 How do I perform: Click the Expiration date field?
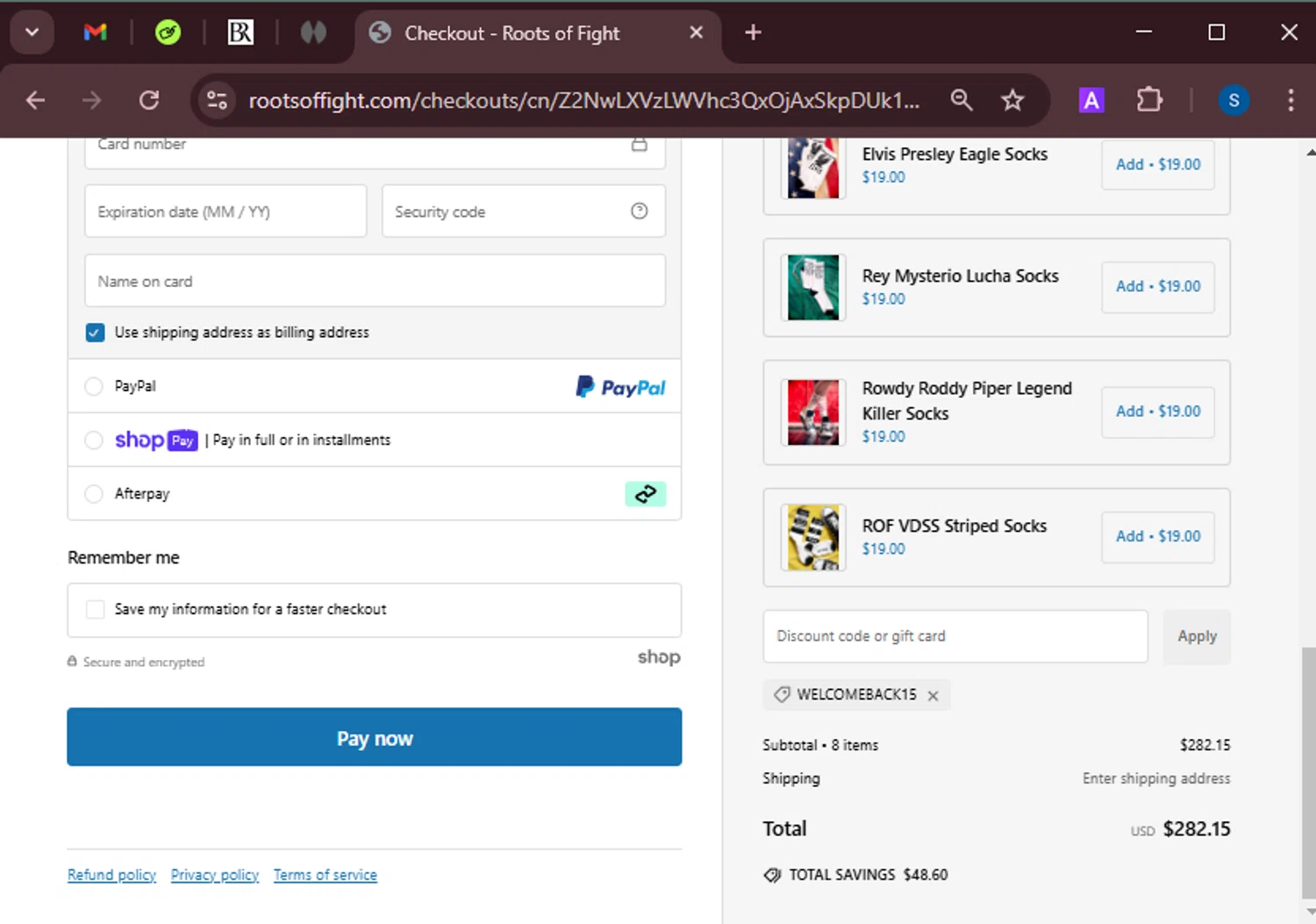pyautogui.click(x=225, y=211)
